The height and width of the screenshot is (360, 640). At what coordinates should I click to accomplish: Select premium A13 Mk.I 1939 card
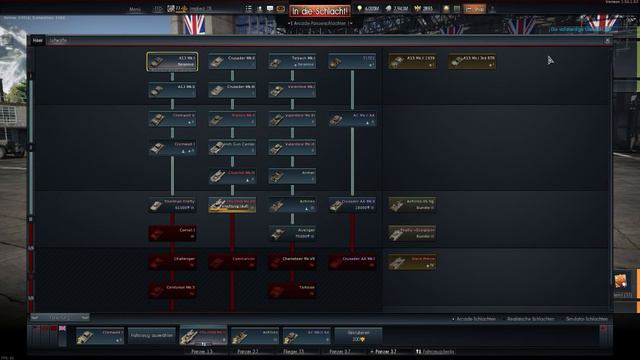coord(412,62)
